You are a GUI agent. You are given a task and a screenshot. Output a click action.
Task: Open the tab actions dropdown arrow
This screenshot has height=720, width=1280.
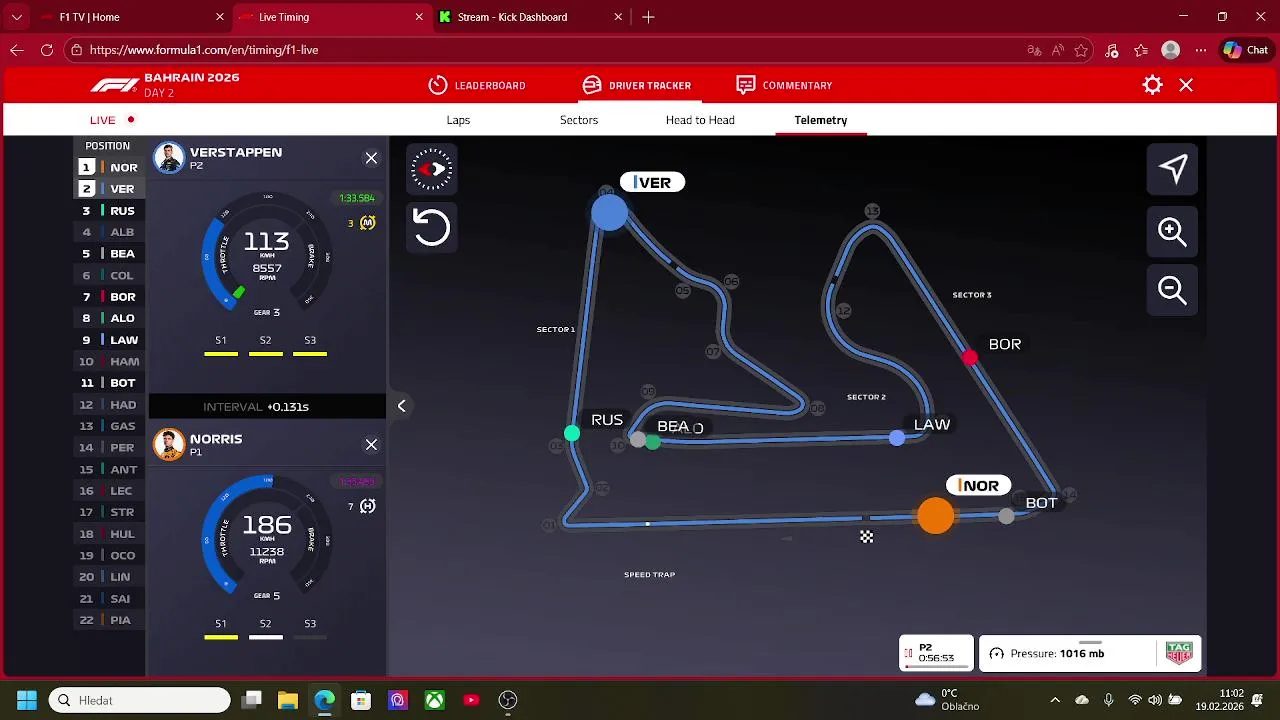17,17
